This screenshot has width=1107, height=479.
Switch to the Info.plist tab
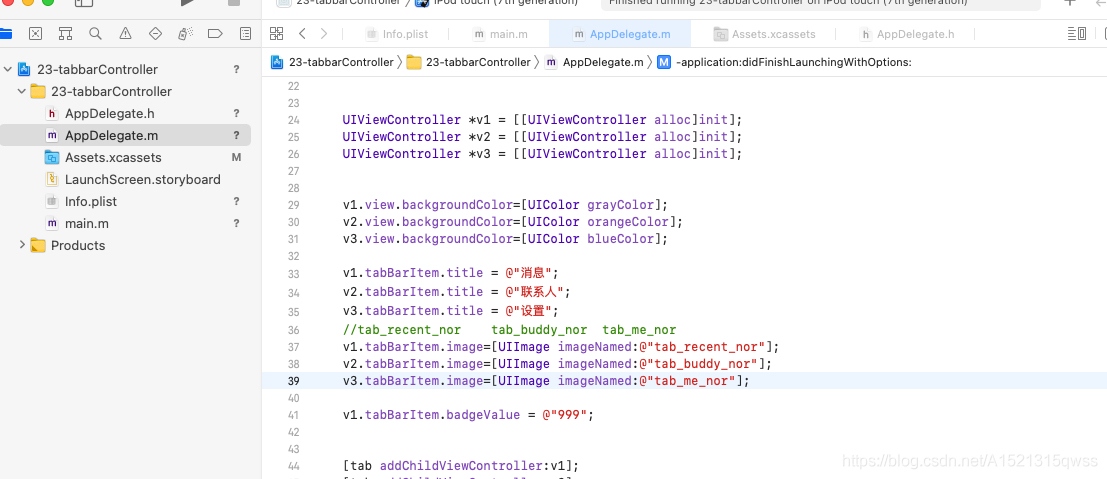tap(396, 34)
